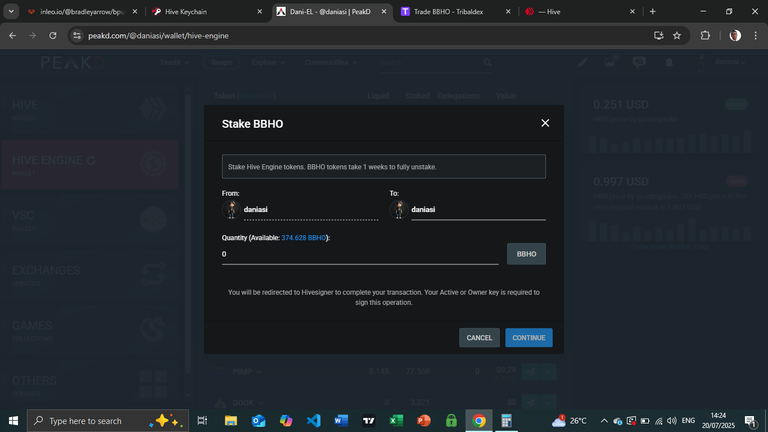
Task: Open Outlook from the taskbar
Action: coord(259,420)
